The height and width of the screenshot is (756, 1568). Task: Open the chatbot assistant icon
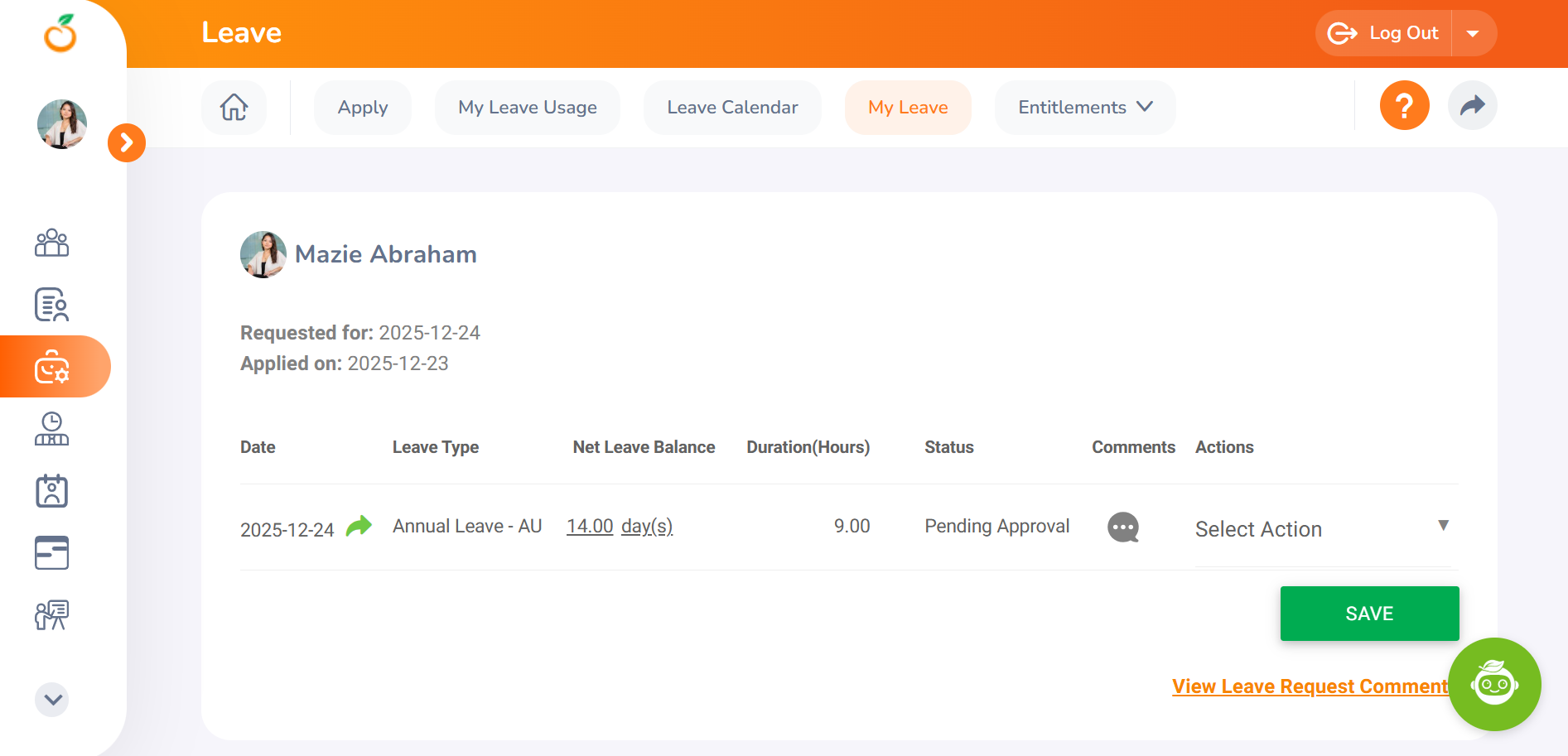1494,684
